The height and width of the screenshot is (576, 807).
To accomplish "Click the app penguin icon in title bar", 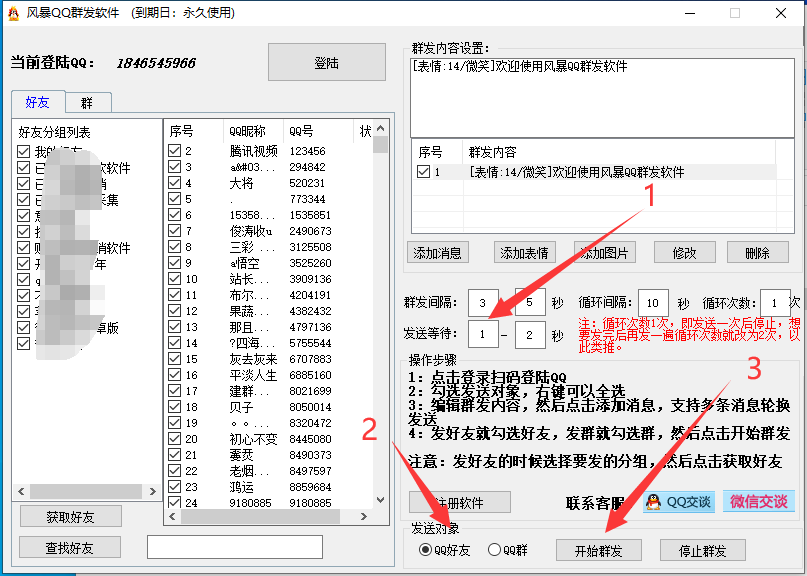I will coord(13,13).
